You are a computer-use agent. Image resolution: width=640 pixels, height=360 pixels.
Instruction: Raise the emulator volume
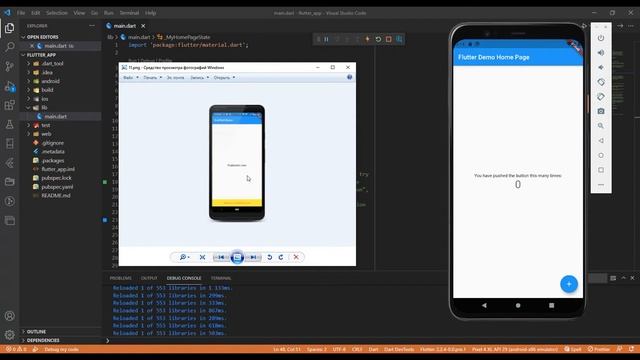[601, 53]
